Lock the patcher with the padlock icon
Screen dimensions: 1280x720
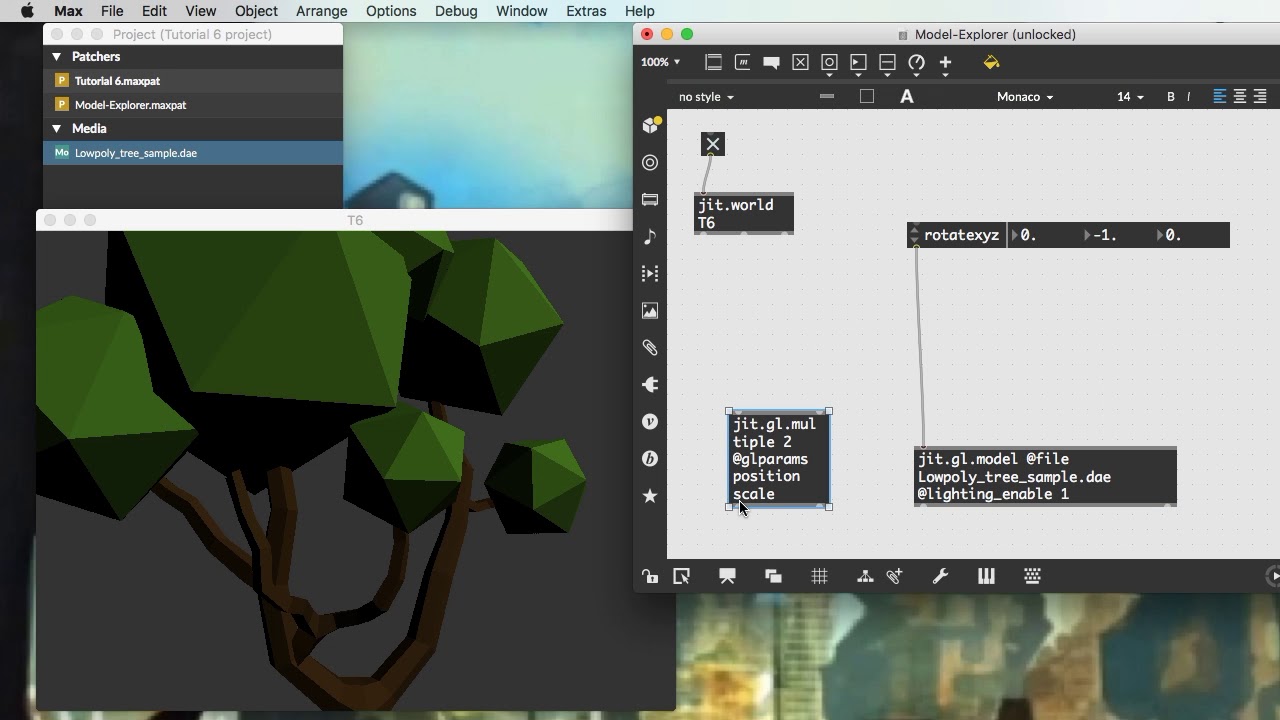[x=650, y=576]
